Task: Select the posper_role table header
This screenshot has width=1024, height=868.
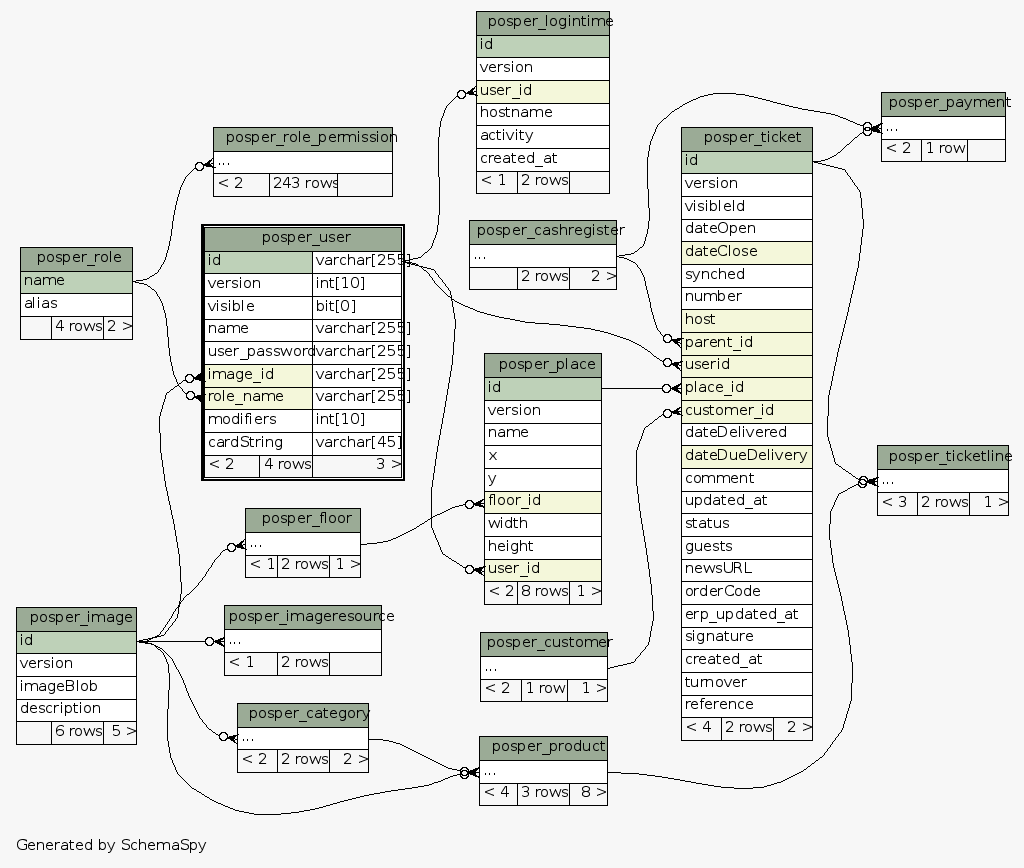Action: pos(76,259)
